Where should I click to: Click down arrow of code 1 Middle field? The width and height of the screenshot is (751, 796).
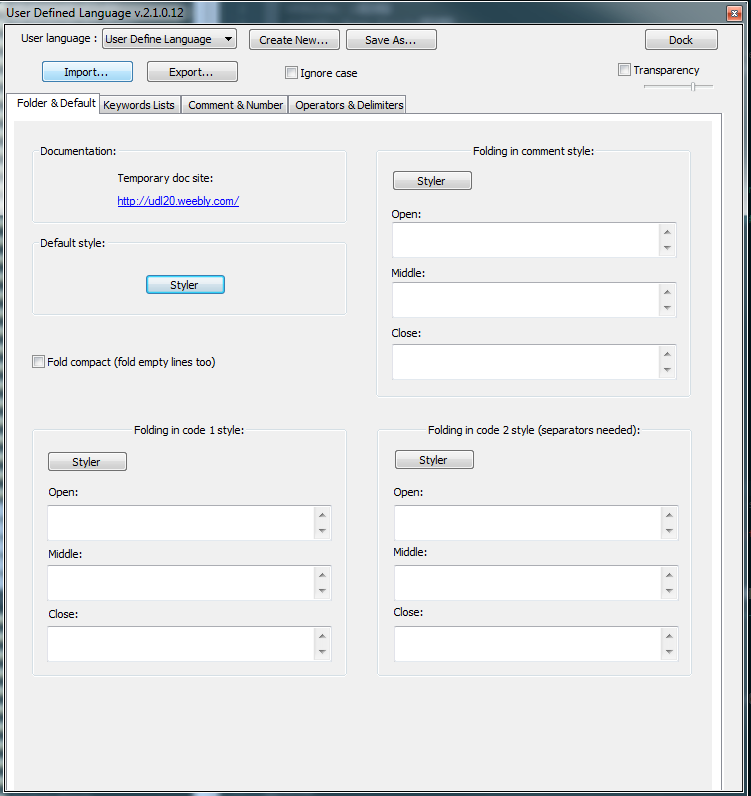click(322, 590)
